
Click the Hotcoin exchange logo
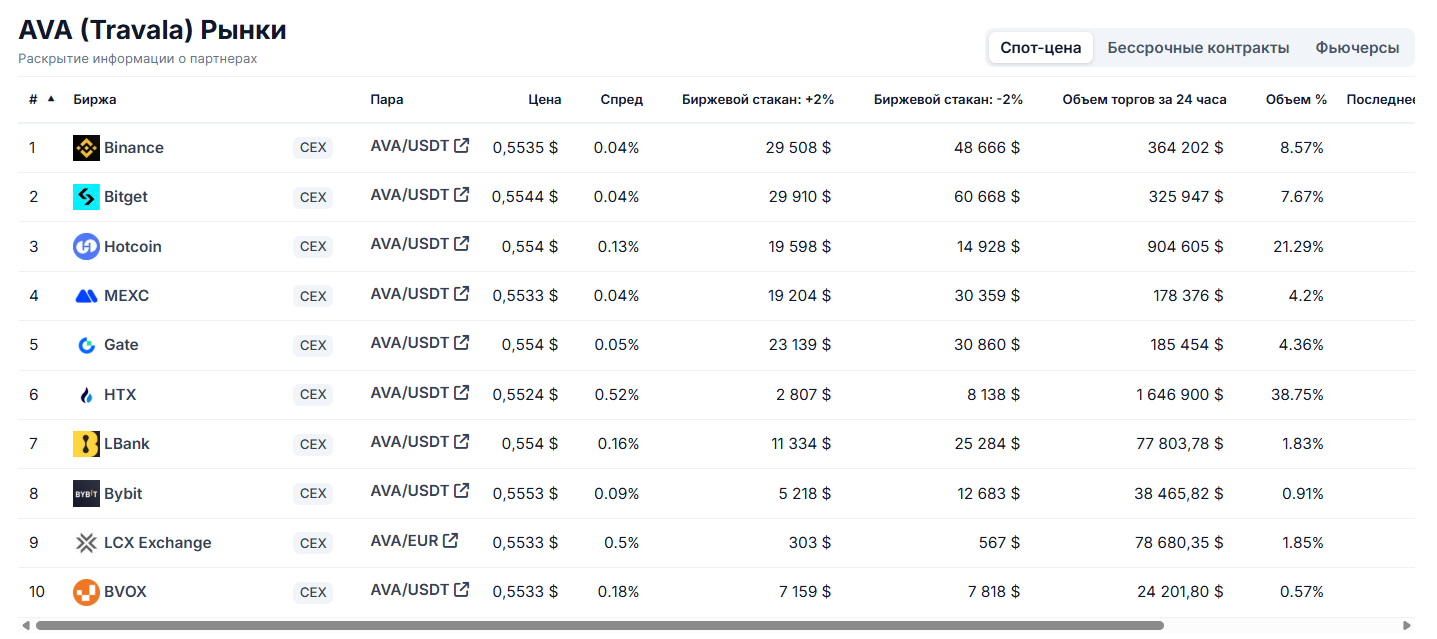click(x=87, y=247)
